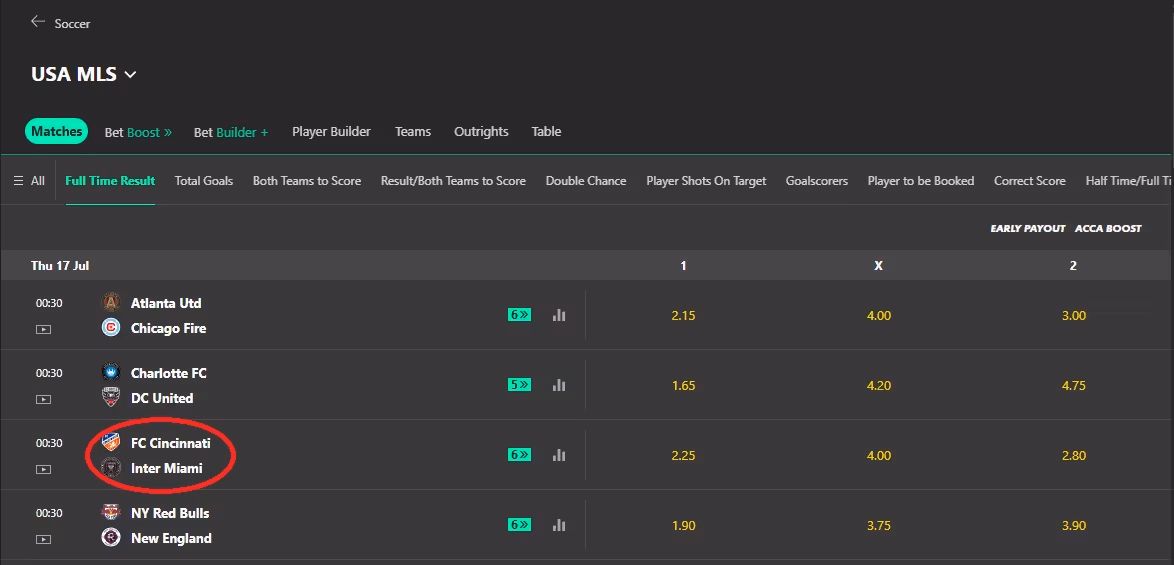This screenshot has height=565, width=1174.
Task: Open stats chart icon for NY Red Bulls match
Action: (559, 525)
